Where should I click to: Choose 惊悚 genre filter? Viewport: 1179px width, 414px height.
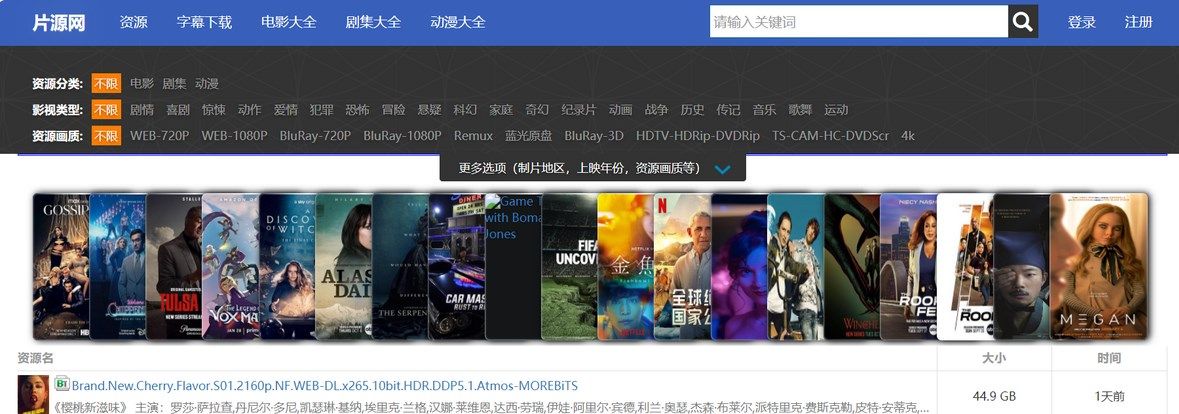point(214,110)
